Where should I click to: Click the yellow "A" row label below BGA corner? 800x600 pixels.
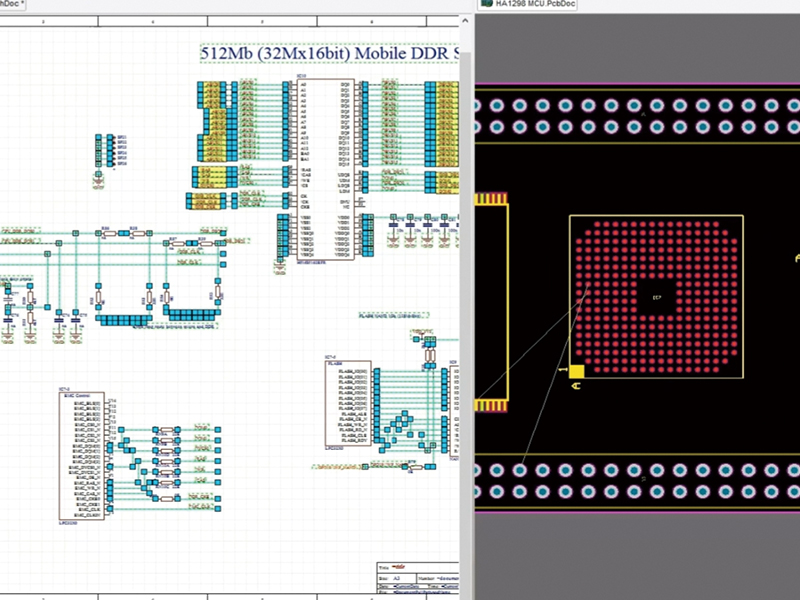pos(576,385)
